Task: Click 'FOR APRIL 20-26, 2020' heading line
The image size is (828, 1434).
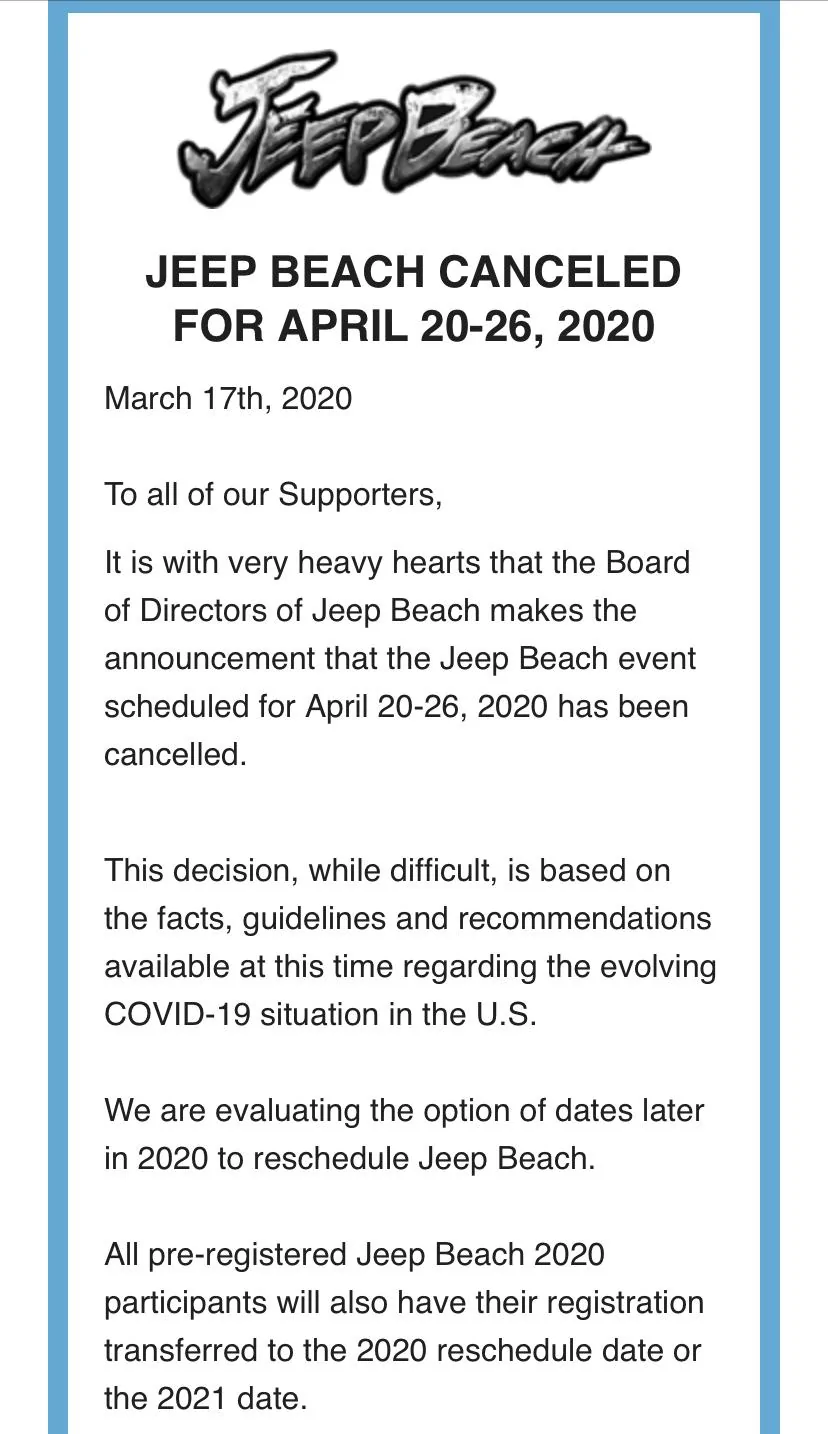Action: 413,326
